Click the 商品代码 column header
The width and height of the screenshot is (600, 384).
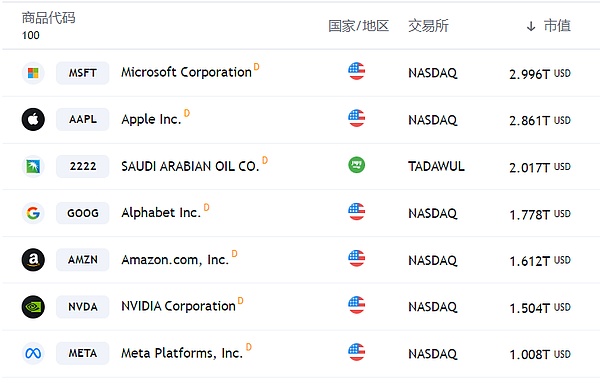click(49, 18)
